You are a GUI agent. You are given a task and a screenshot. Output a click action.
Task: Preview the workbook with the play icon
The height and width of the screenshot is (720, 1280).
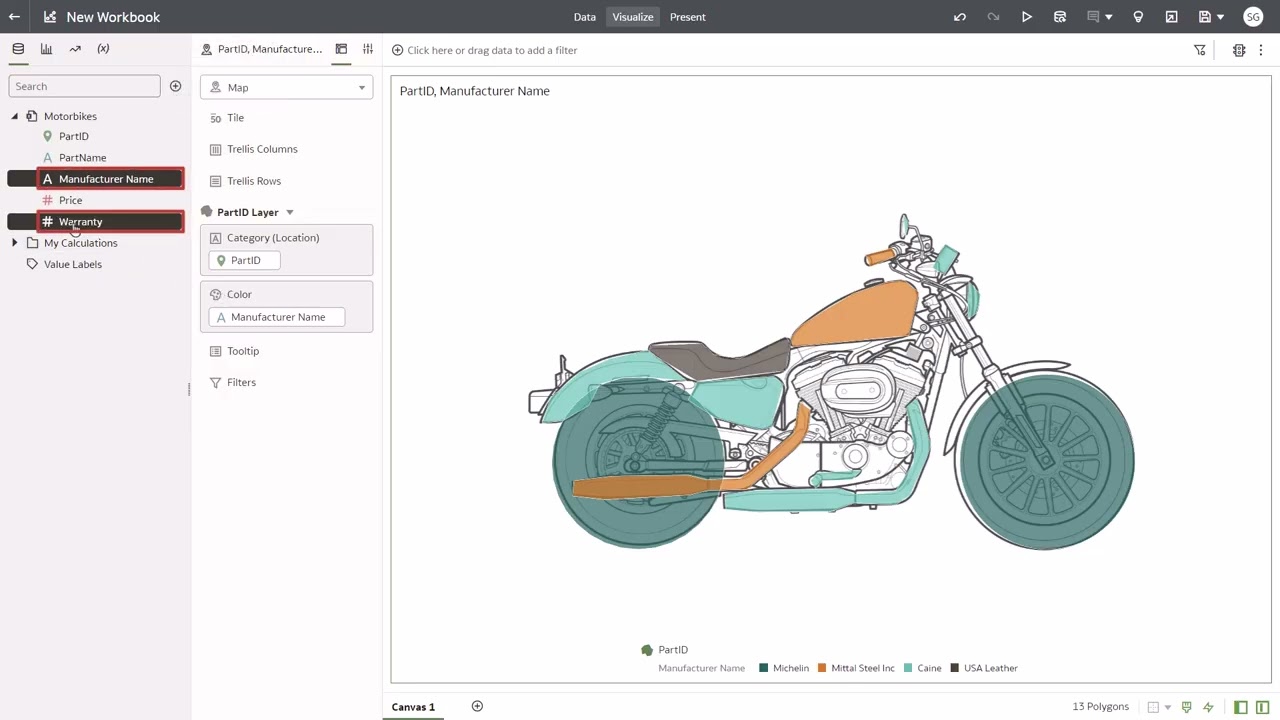tap(1027, 17)
